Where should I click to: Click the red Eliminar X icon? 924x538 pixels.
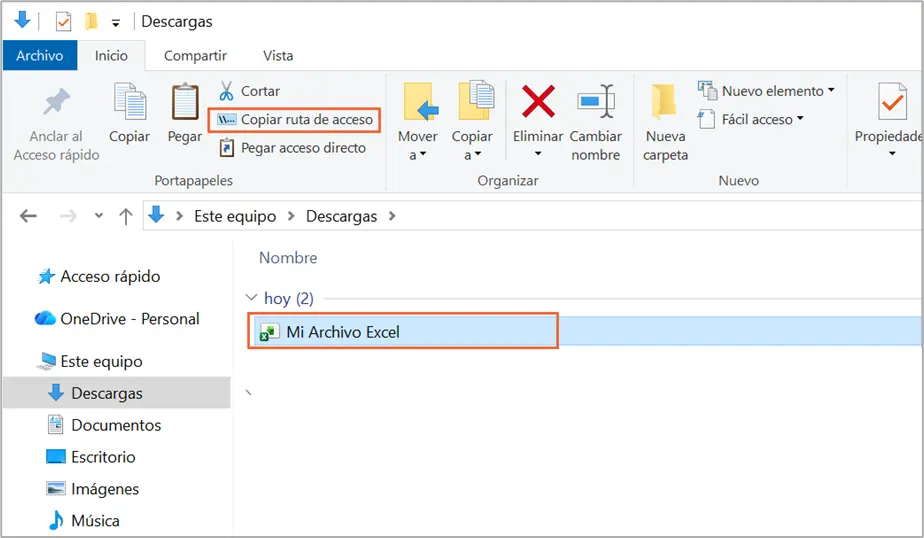click(538, 101)
